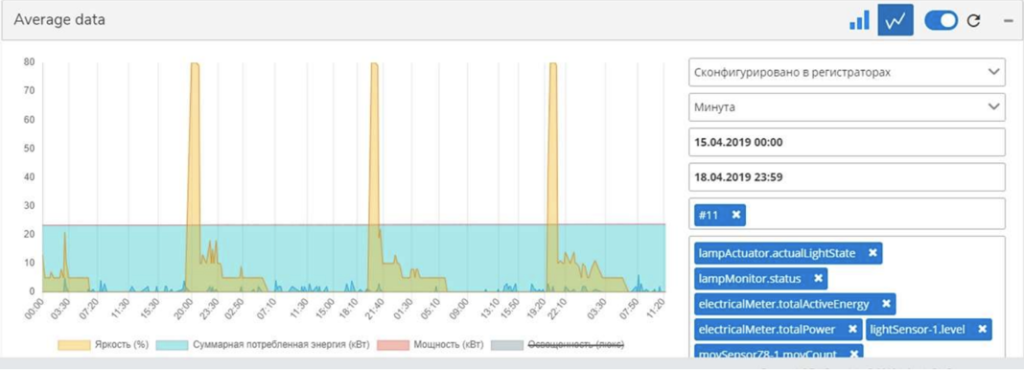Open Сконфигурировано в регистраторах dropdown
The image size is (1024, 370).
(x=846, y=72)
